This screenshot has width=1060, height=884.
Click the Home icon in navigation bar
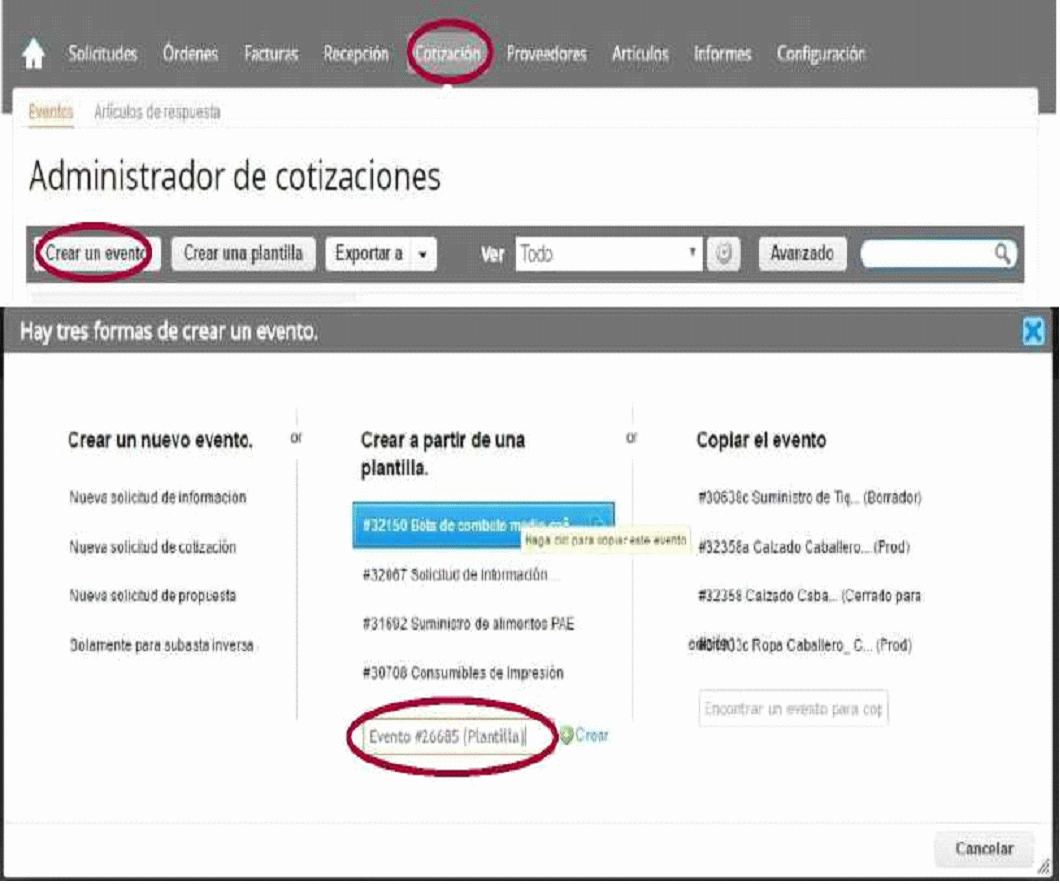pos(33,56)
